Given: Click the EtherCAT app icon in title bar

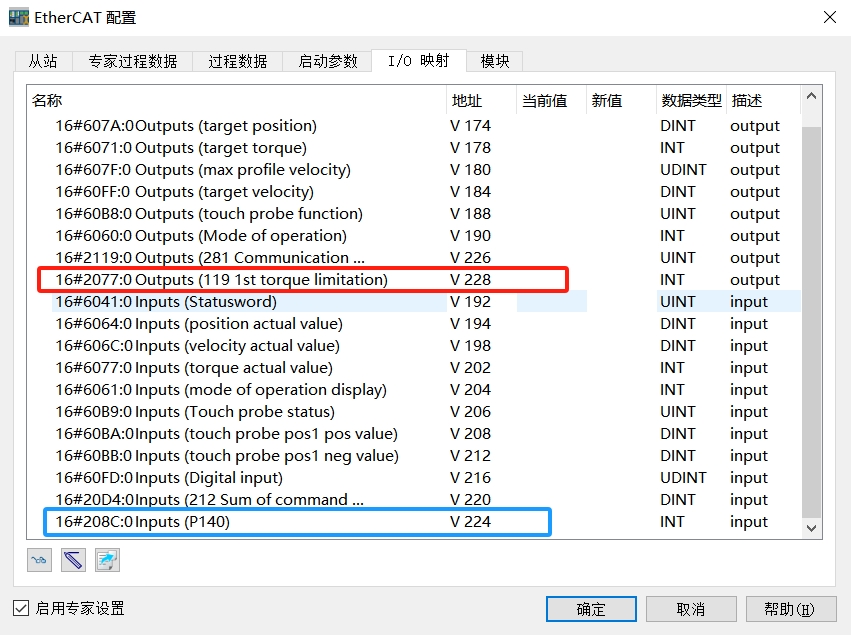Looking at the screenshot, I should (x=18, y=17).
